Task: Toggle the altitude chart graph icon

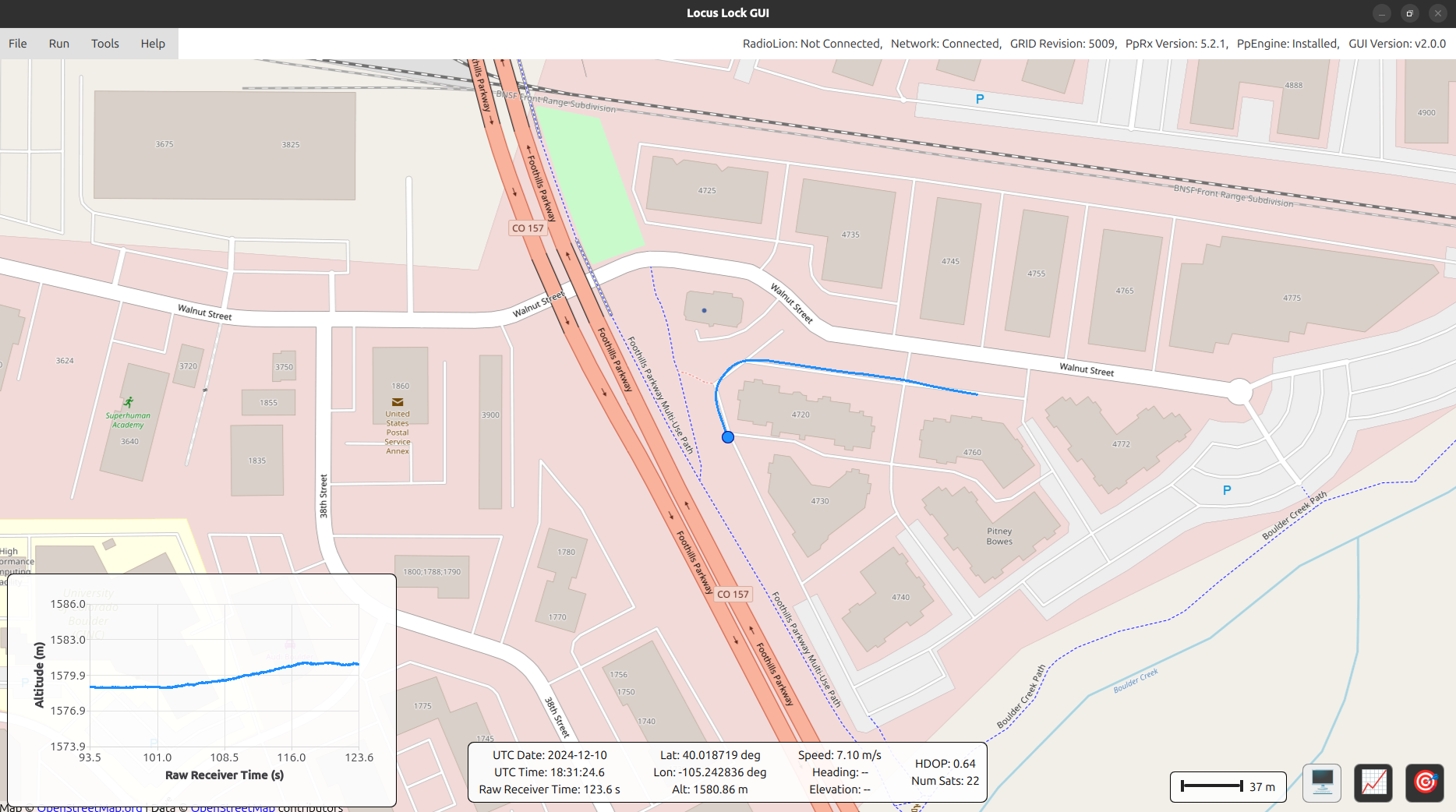Action: click(1374, 782)
